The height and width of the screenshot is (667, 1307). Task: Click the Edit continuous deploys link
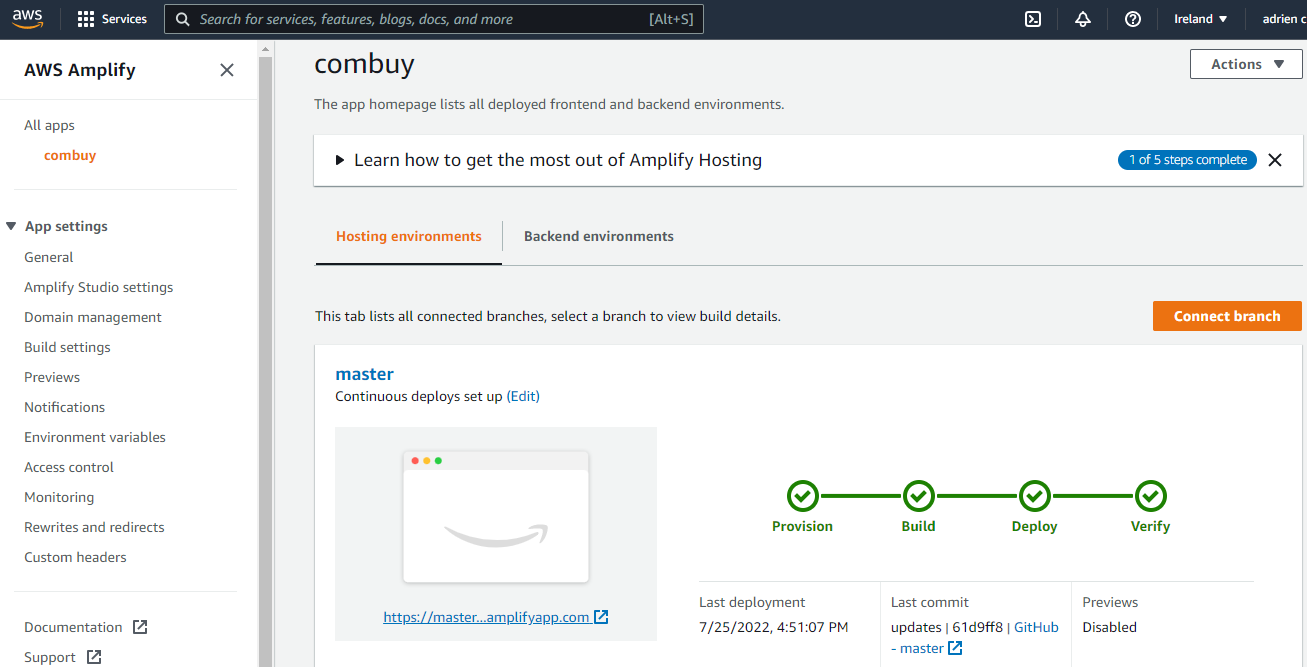pyautogui.click(x=523, y=396)
